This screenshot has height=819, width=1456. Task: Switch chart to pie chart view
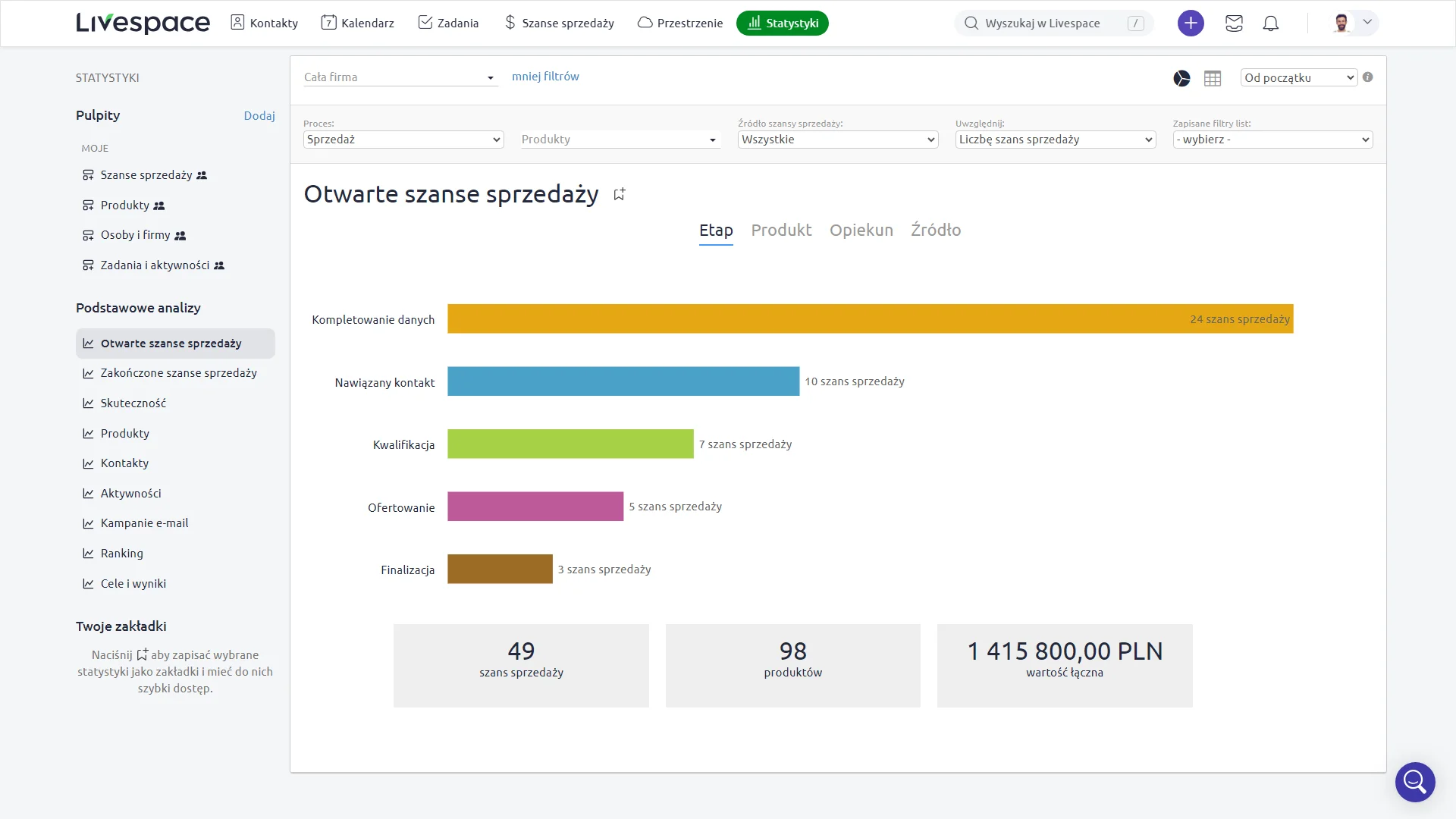(x=1181, y=78)
